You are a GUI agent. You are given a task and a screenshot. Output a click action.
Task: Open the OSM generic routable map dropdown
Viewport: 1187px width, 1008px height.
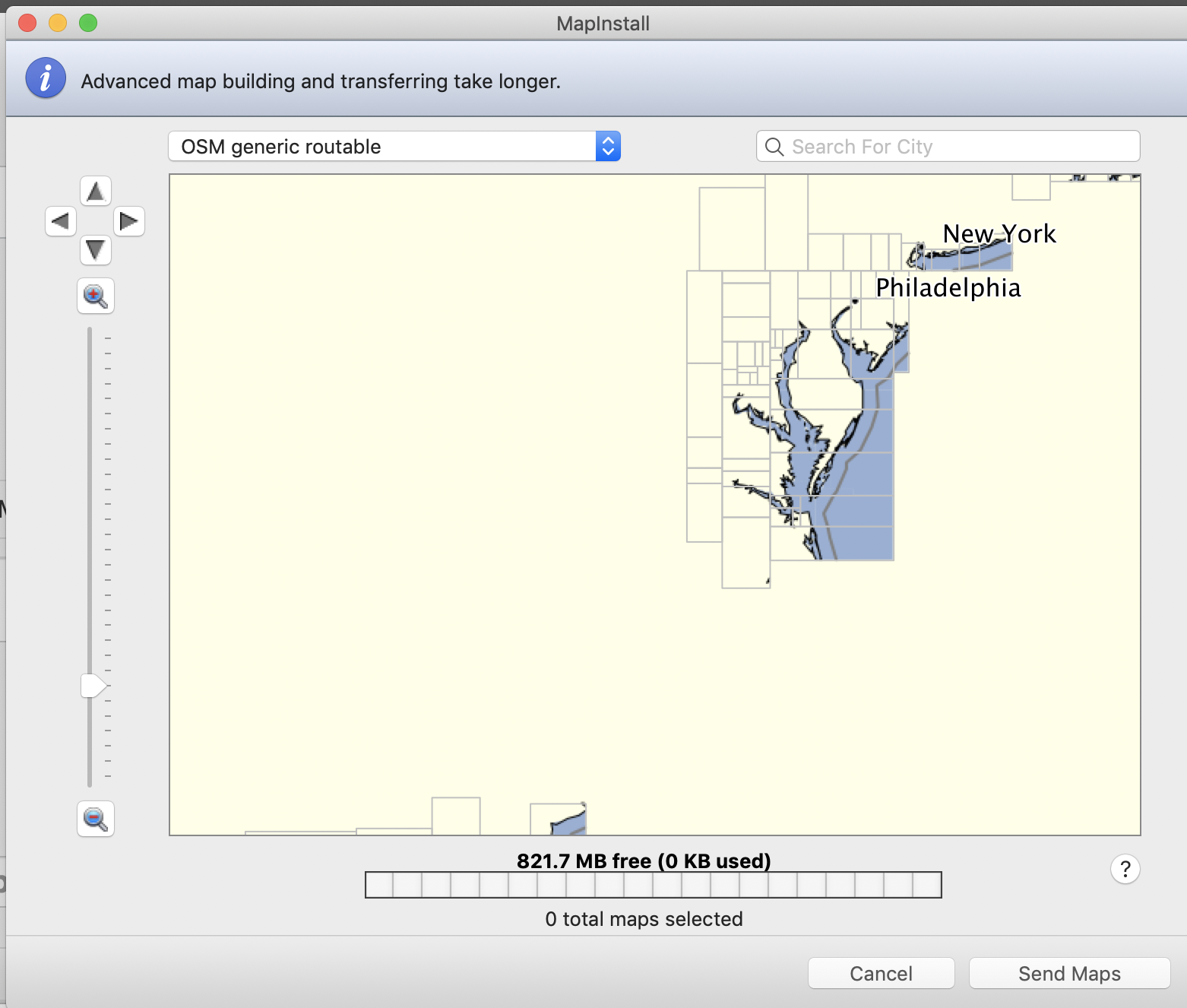(x=394, y=146)
